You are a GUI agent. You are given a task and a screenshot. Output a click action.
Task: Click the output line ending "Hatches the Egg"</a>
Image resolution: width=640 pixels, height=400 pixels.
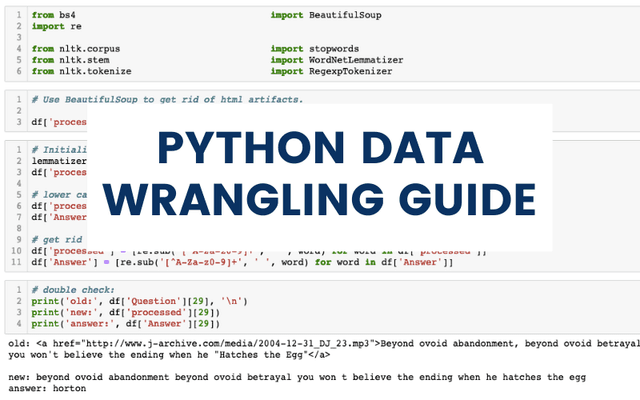[x=169, y=355]
